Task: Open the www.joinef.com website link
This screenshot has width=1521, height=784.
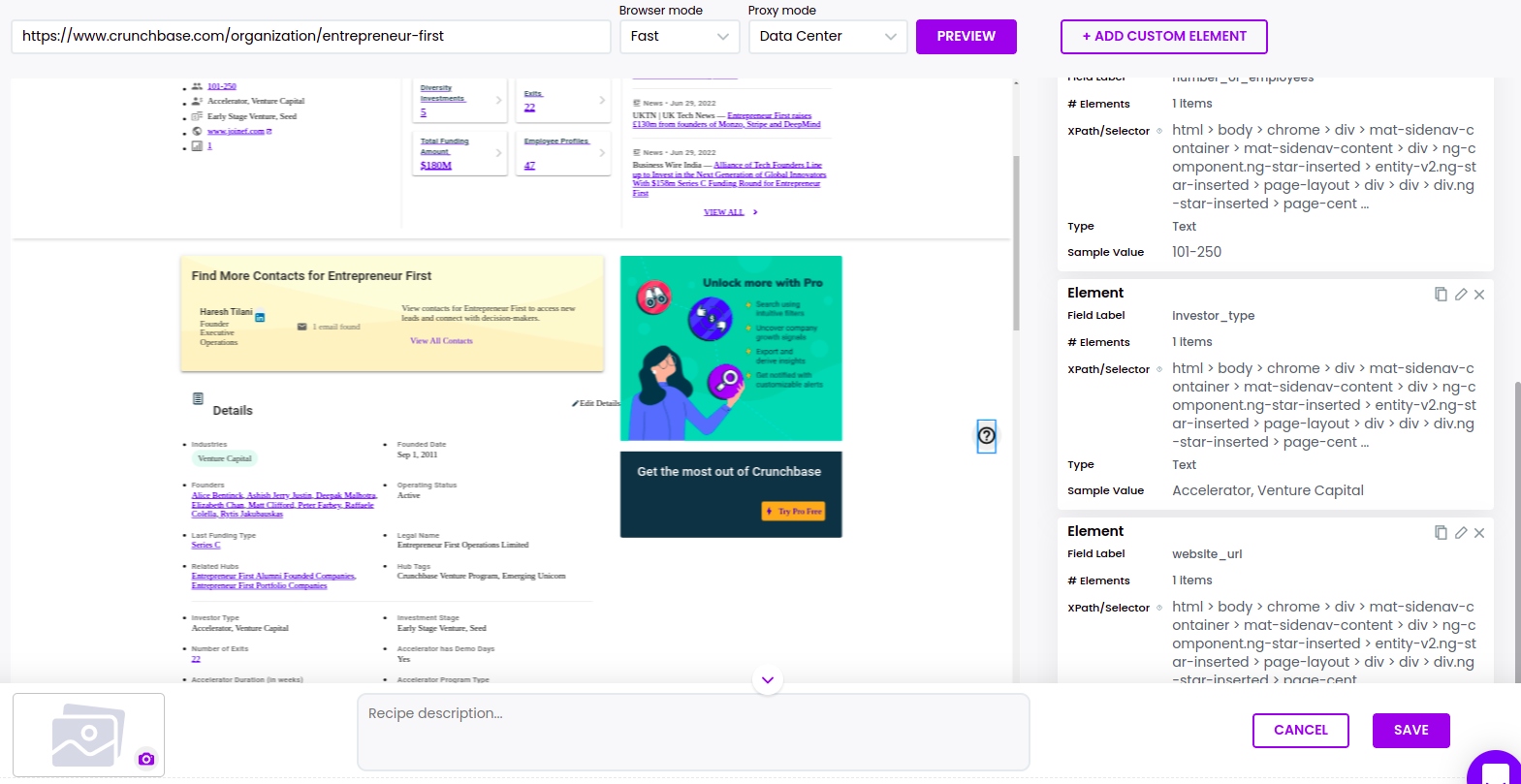Action: [236, 132]
